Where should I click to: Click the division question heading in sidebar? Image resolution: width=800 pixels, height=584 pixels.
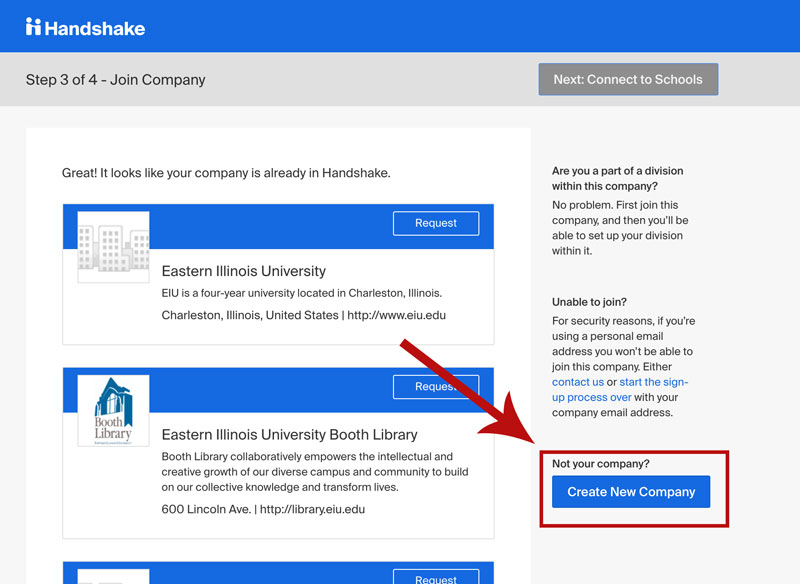[x=618, y=178]
